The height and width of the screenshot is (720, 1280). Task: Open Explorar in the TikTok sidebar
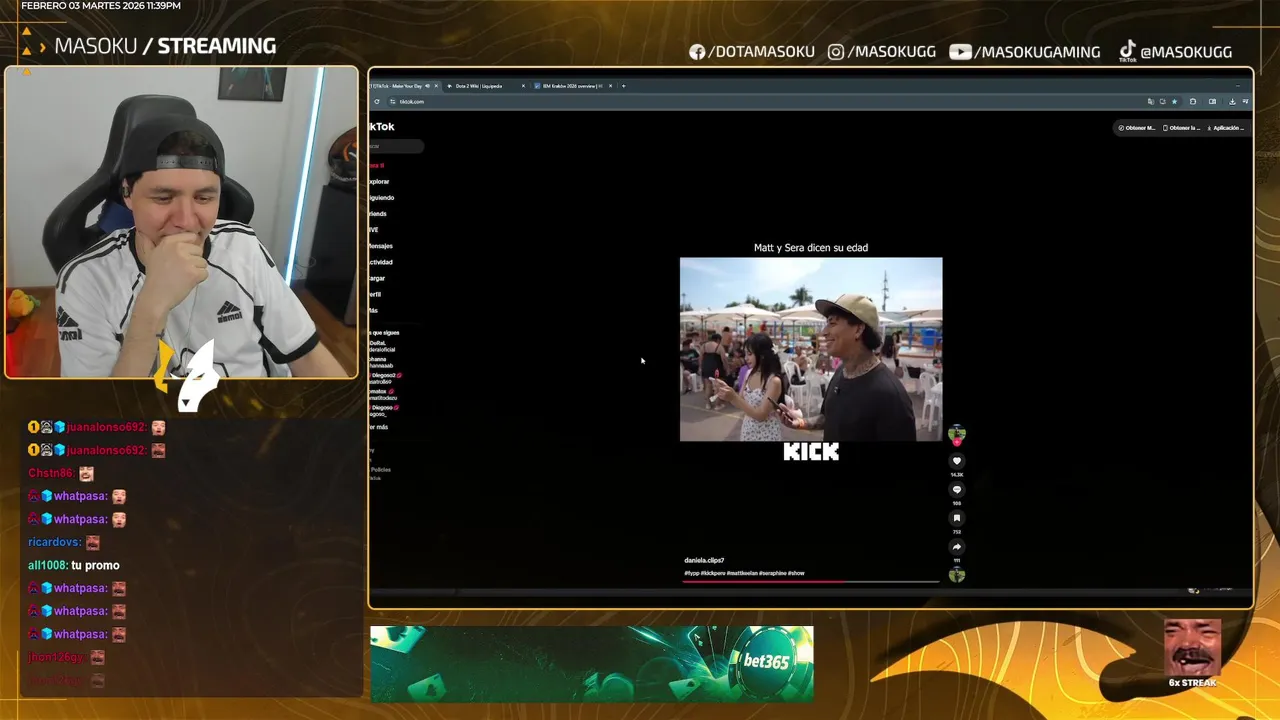click(x=379, y=182)
